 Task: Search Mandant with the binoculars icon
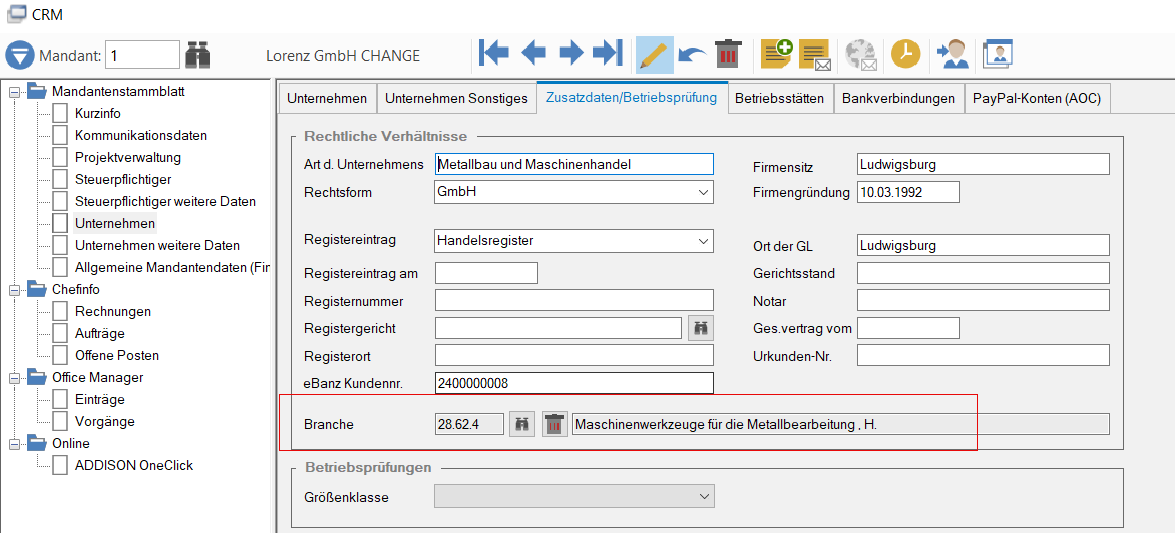(x=199, y=55)
